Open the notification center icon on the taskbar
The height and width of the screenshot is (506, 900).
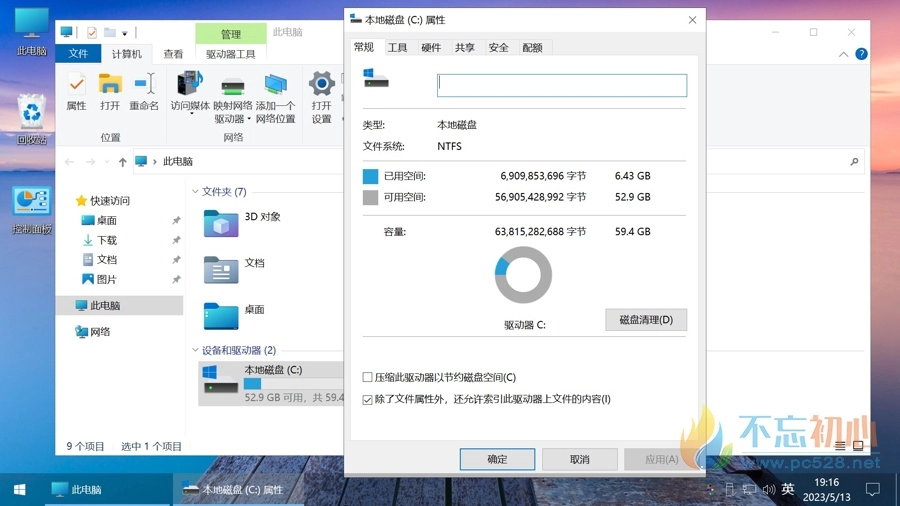(872, 489)
